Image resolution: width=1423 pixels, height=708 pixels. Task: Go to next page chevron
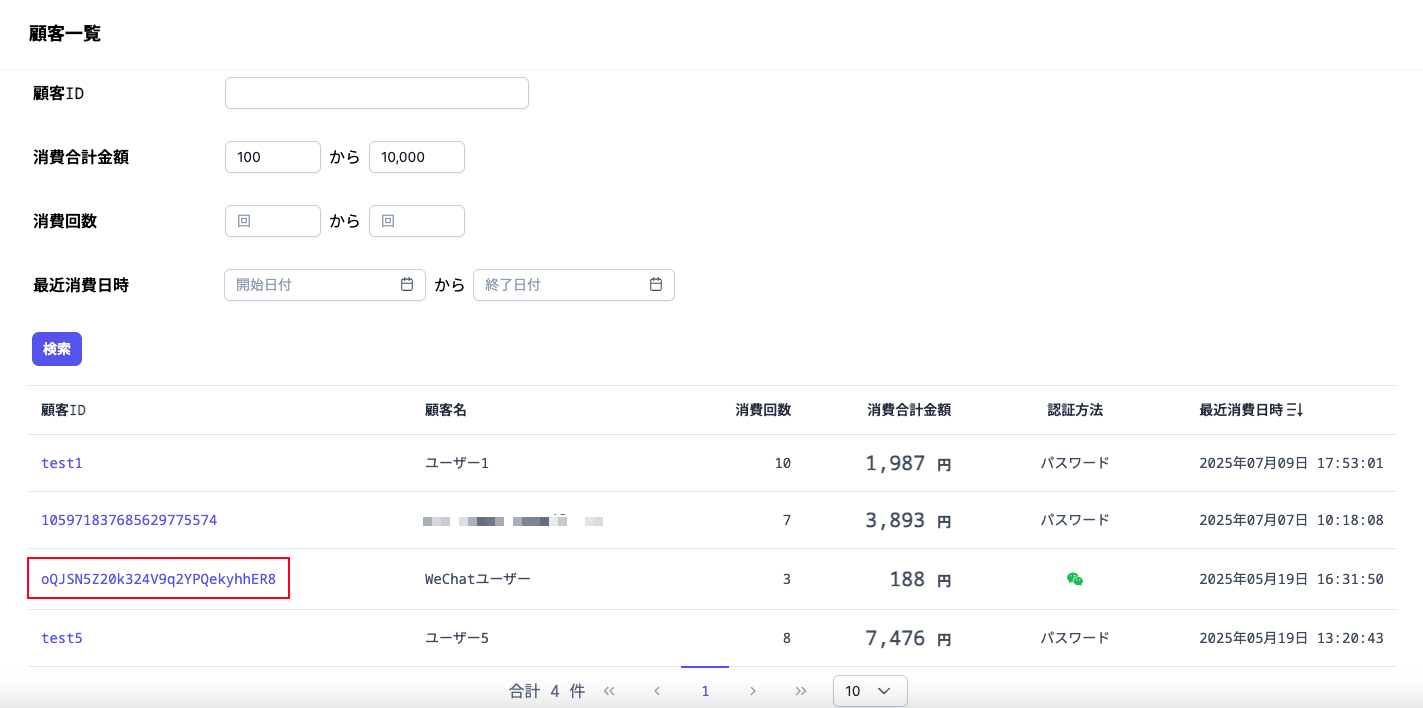click(x=753, y=691)
